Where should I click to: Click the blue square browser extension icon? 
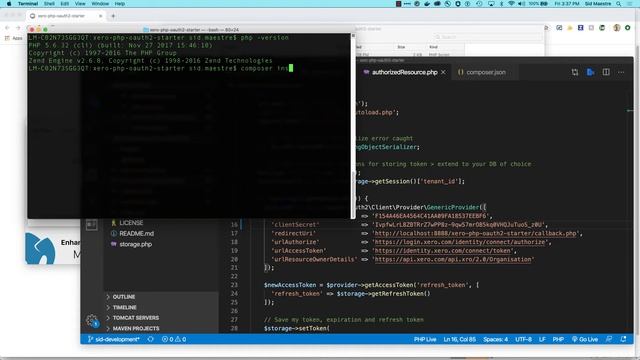pos(580,28)
